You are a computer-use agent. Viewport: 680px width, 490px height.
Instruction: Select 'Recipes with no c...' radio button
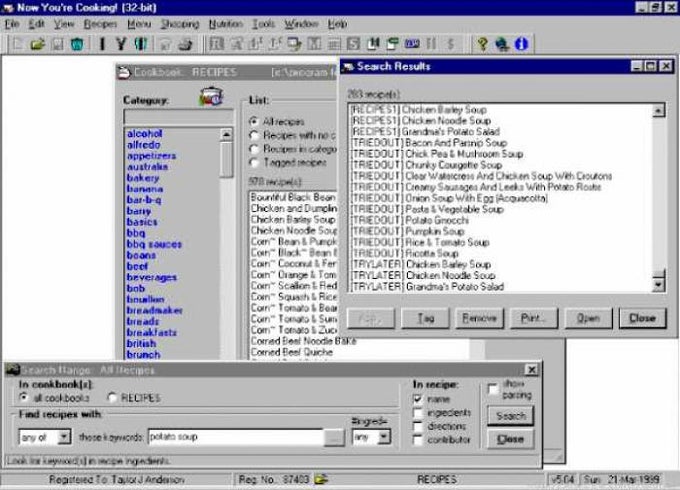click(x=254, y=135)
